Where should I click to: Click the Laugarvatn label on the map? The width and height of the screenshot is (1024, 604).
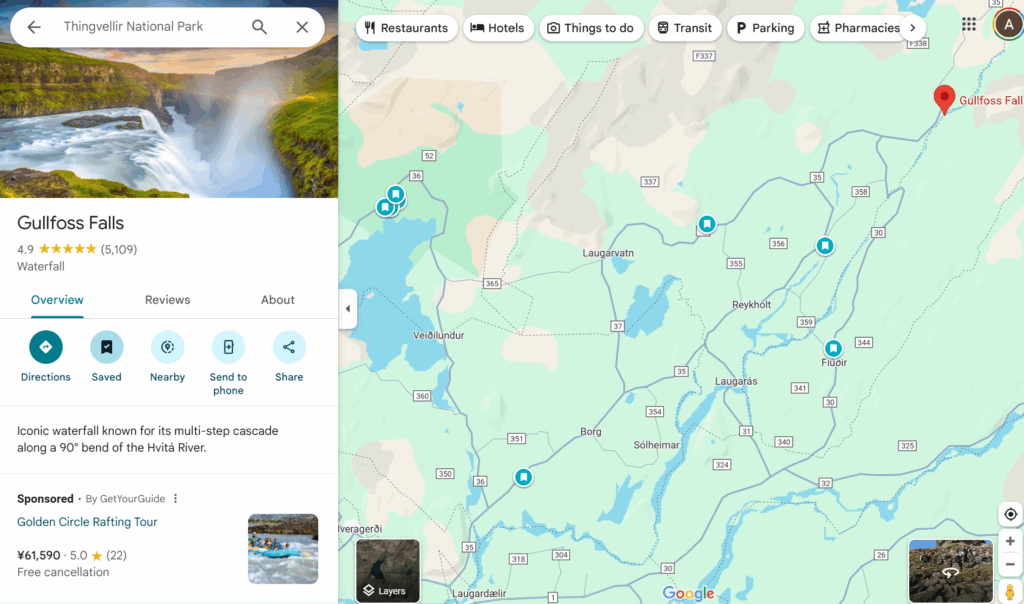608,253
